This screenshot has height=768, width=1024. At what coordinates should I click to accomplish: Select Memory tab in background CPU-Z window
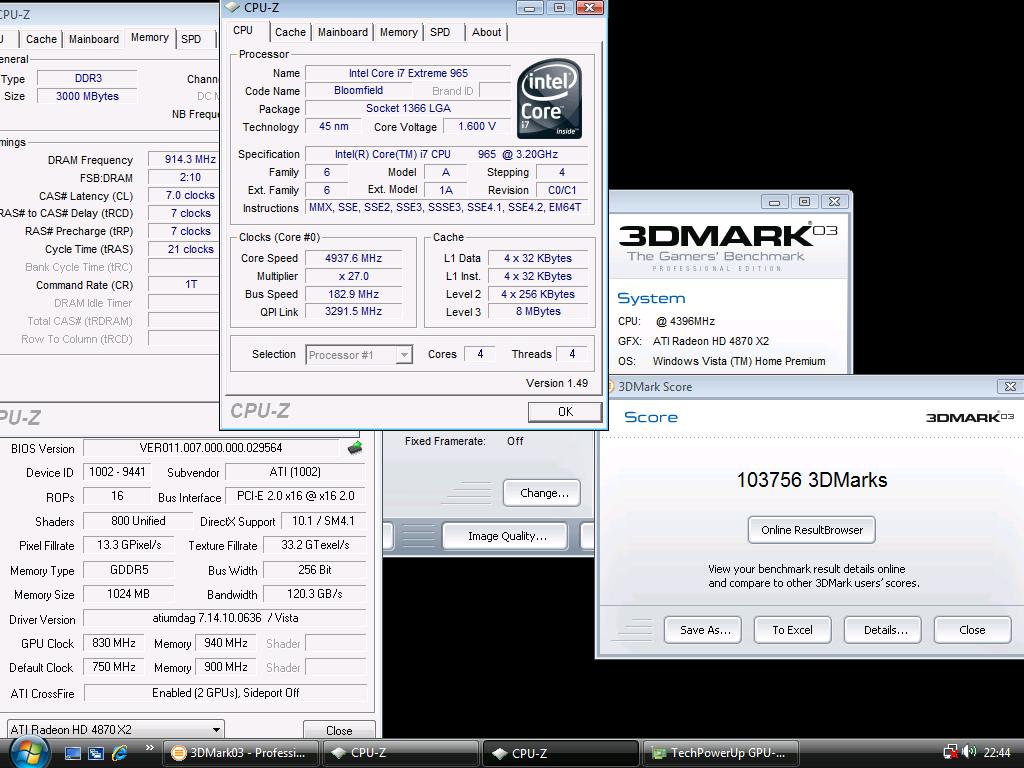150,38
